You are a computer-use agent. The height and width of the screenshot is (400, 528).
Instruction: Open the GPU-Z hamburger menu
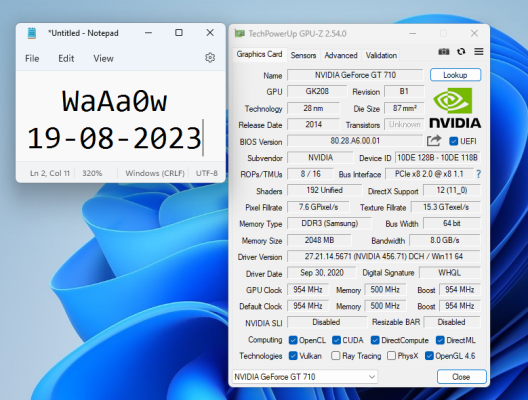[478, 52]
